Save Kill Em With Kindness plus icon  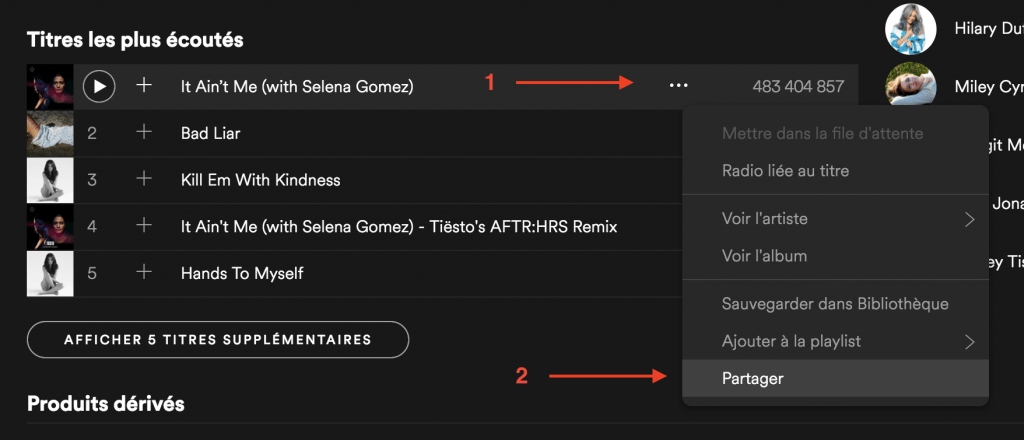(144, 179)
